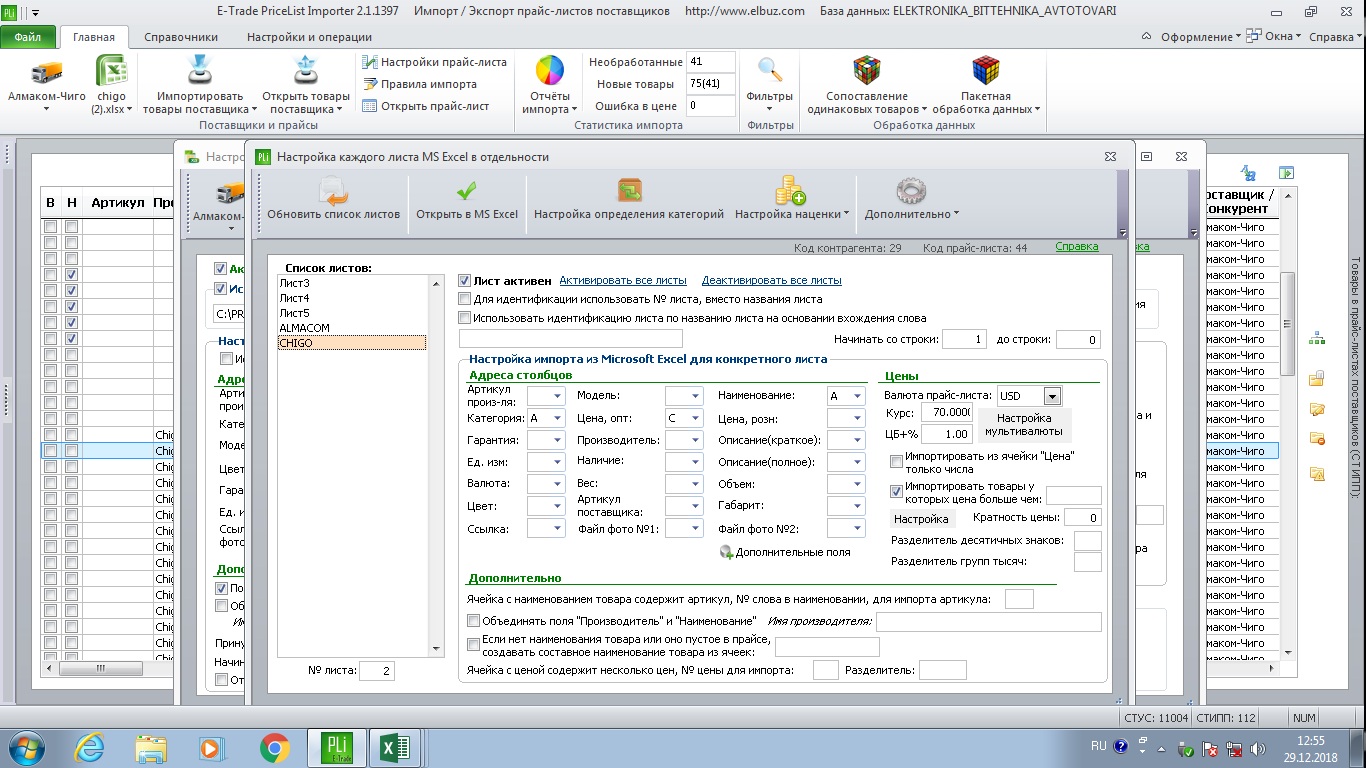
Task: Open Internet Explorer from the taskbar
Action: click(x=90, y=747)
